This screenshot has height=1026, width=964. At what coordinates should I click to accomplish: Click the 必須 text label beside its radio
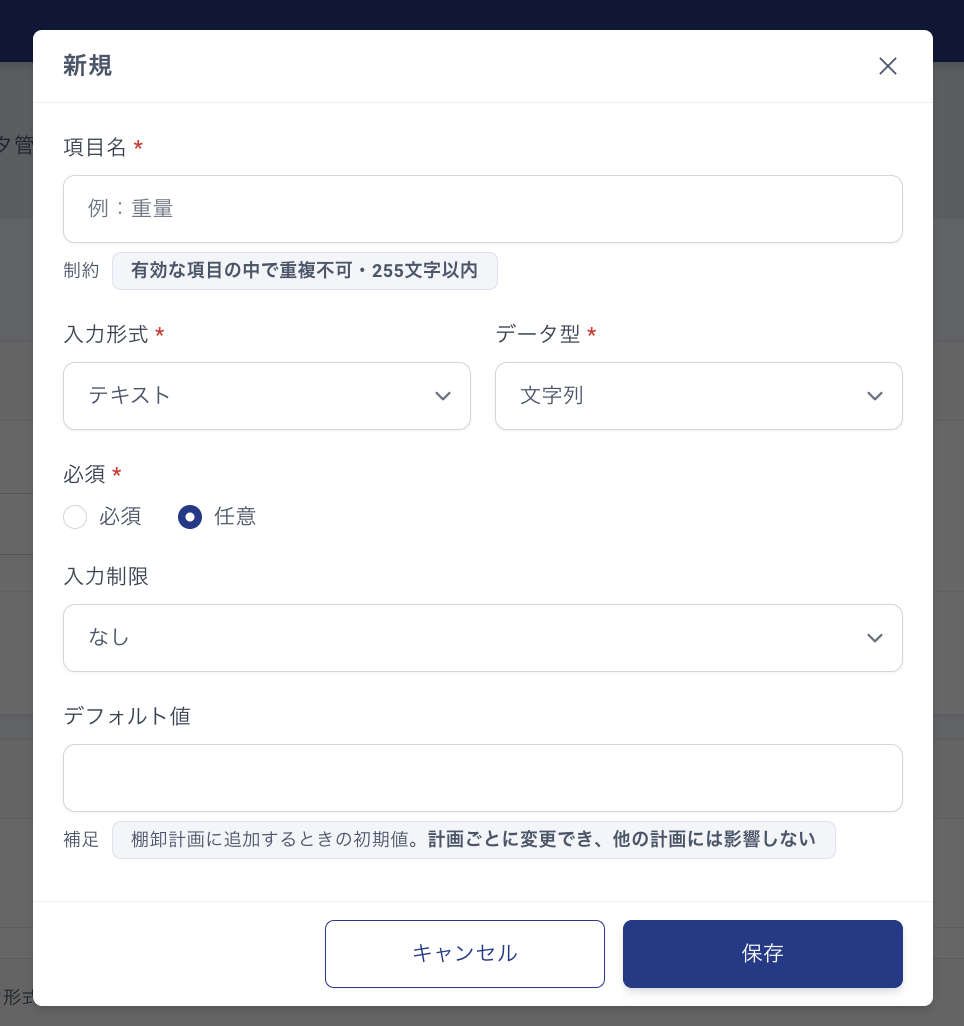pyautogui.click(x=120, y=517)
